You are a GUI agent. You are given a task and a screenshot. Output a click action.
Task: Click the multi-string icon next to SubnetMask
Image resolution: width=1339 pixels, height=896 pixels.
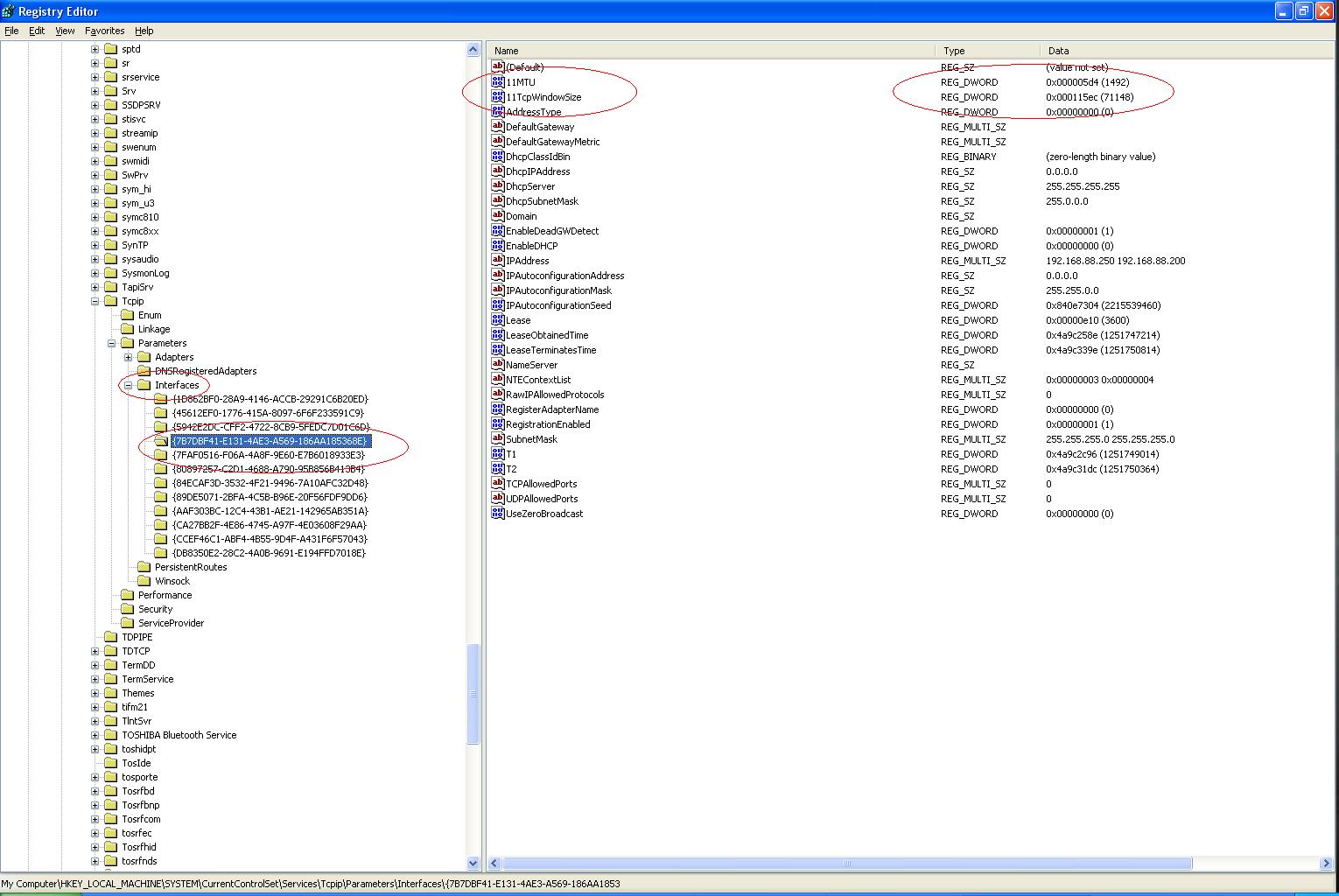tap(498, 439)
